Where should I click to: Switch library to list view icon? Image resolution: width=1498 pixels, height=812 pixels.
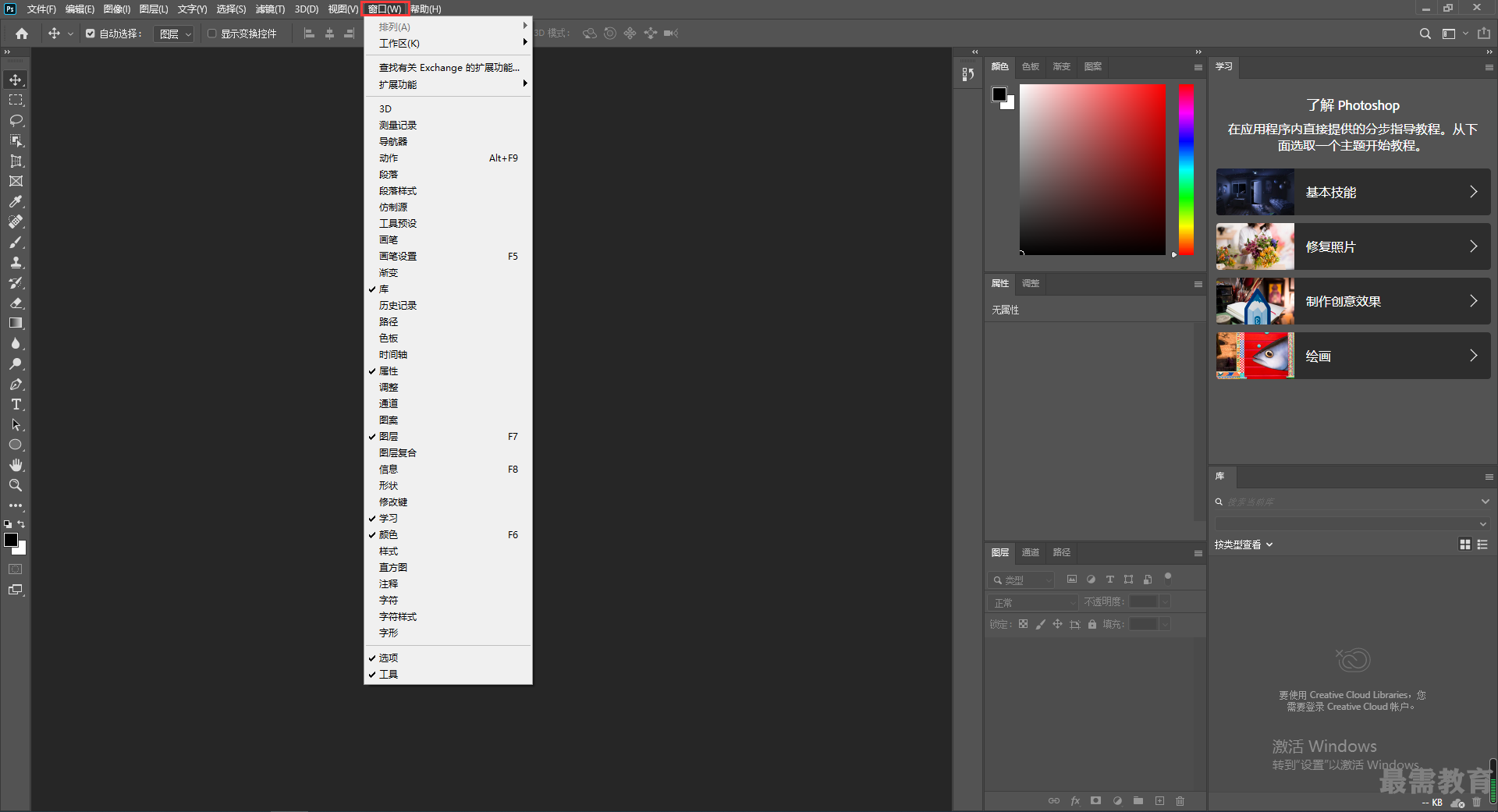[x=1482, y=544]
